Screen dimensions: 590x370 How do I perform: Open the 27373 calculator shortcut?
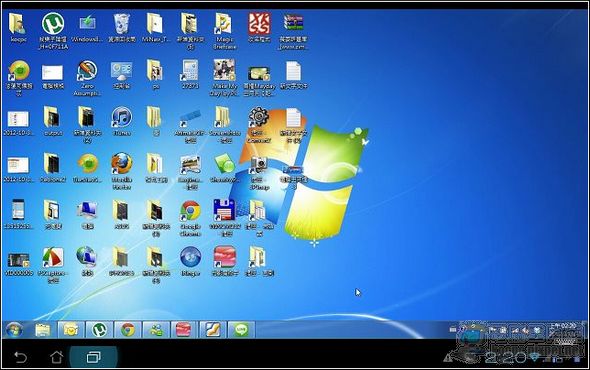point(190,71)
